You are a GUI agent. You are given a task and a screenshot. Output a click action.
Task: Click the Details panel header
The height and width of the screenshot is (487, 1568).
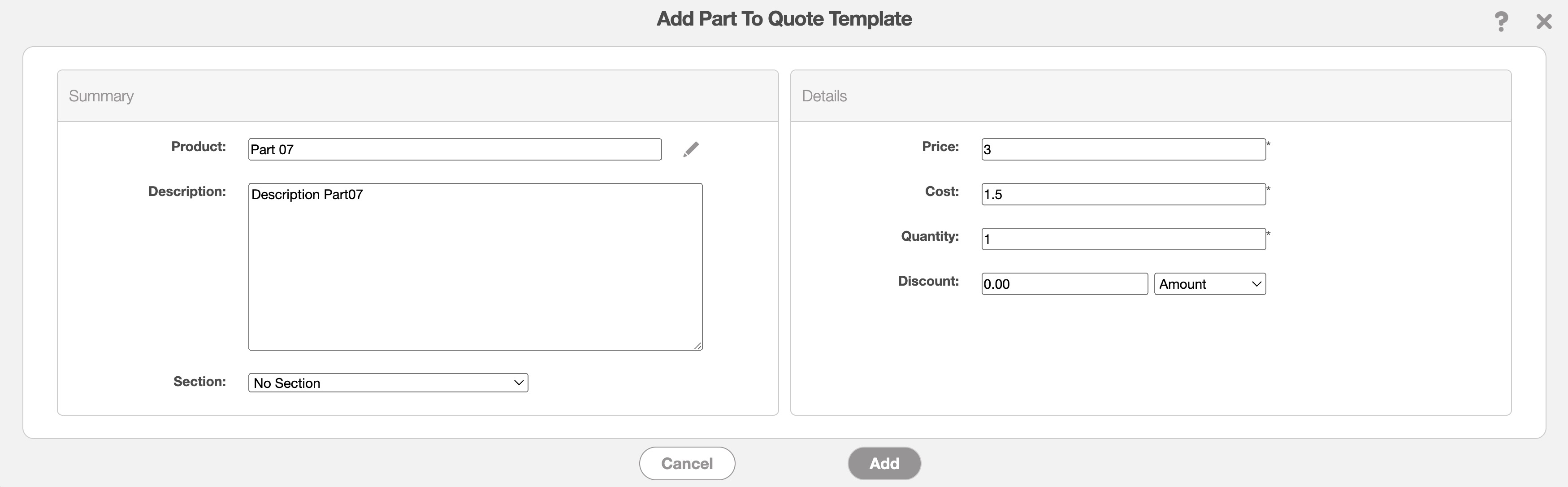click(824, 96)
